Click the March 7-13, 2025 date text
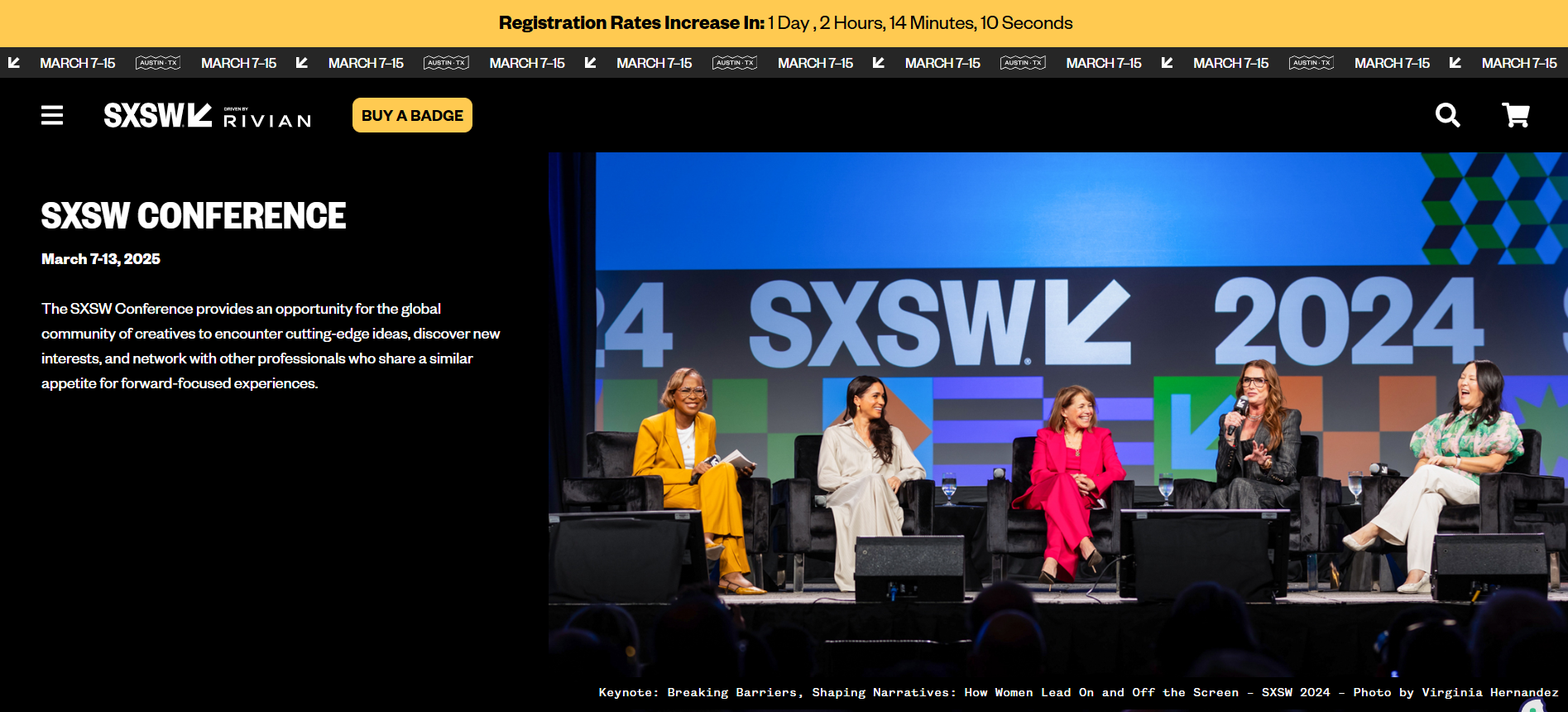The height and width of the screenshot is (712, 1568). pos(101,259)
